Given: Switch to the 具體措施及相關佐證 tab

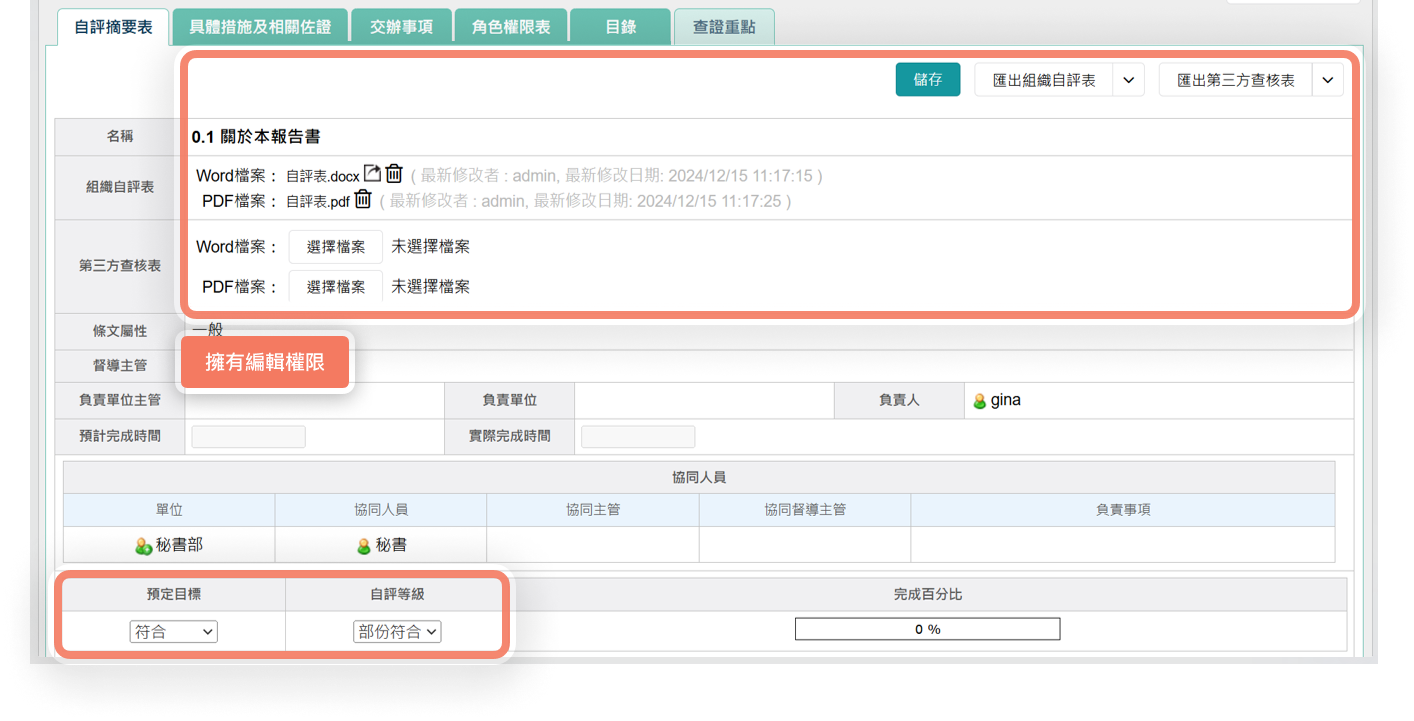Looking at the screenshot, I should [260, 27].
